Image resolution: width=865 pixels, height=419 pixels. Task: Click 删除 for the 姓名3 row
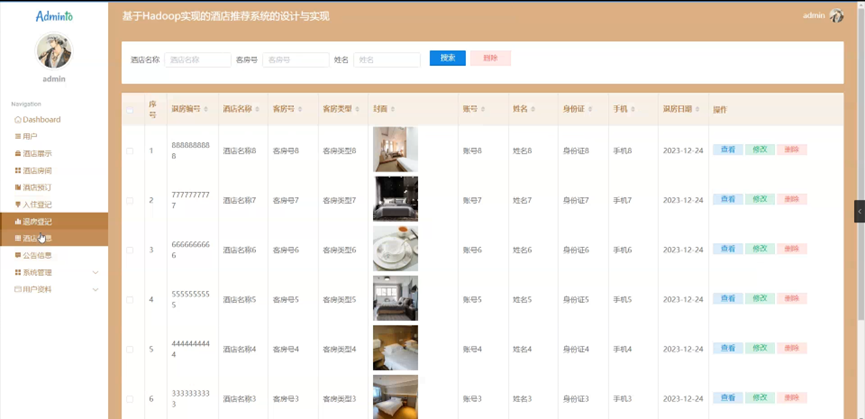click(x=792, y=397)
